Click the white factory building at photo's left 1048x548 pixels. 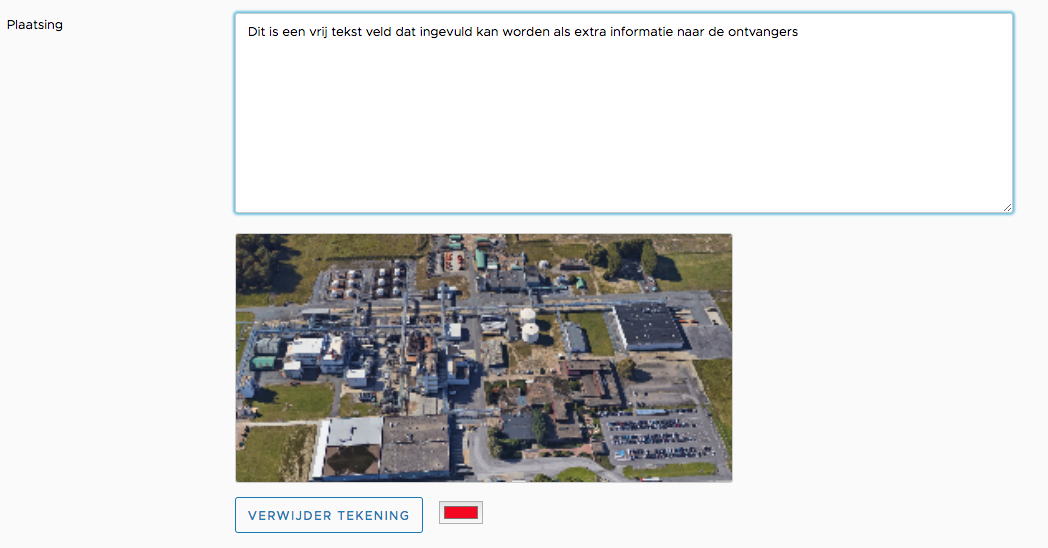click(x=312, y=352)
